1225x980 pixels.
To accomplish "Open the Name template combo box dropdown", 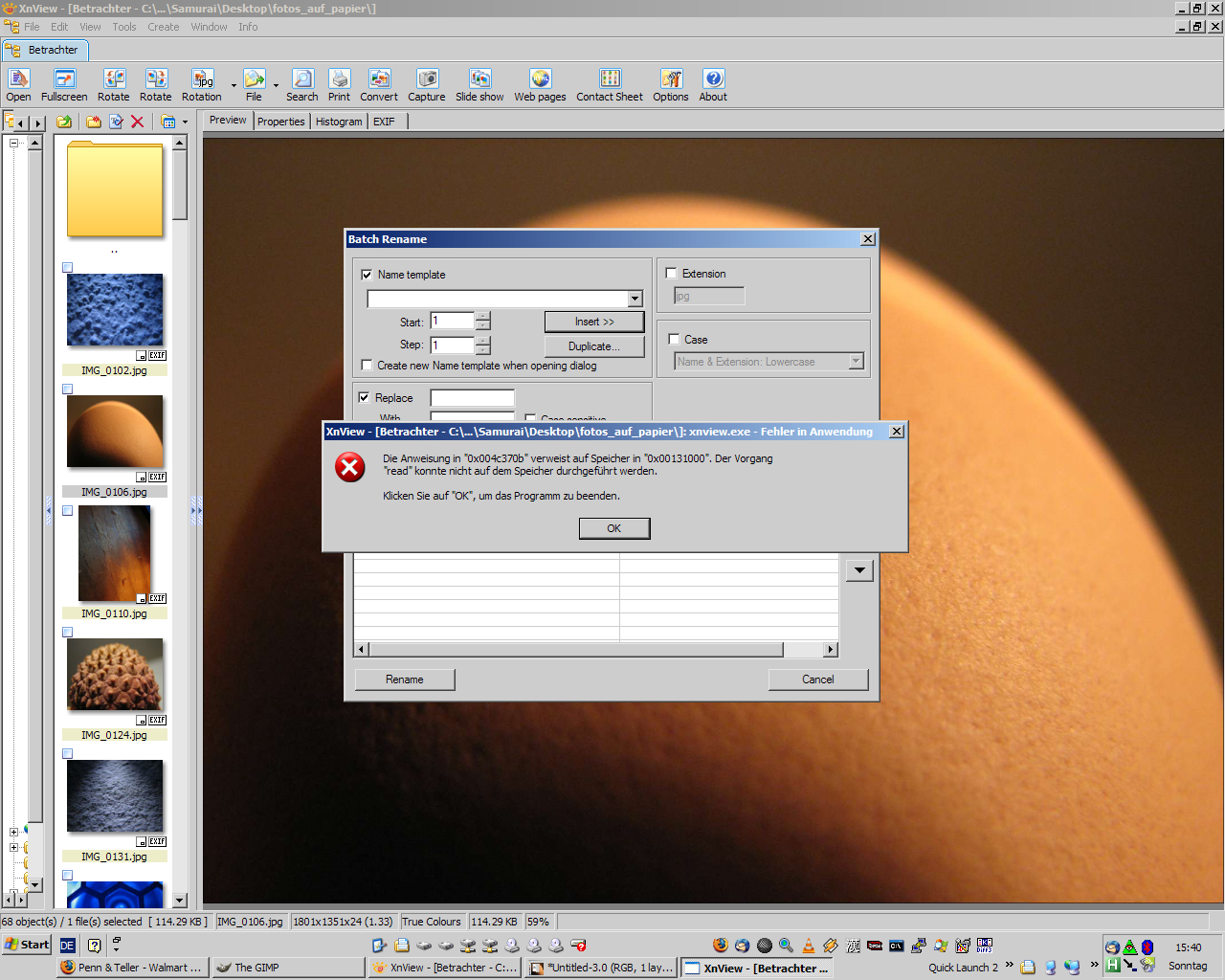I will click(x=635, y=299).
